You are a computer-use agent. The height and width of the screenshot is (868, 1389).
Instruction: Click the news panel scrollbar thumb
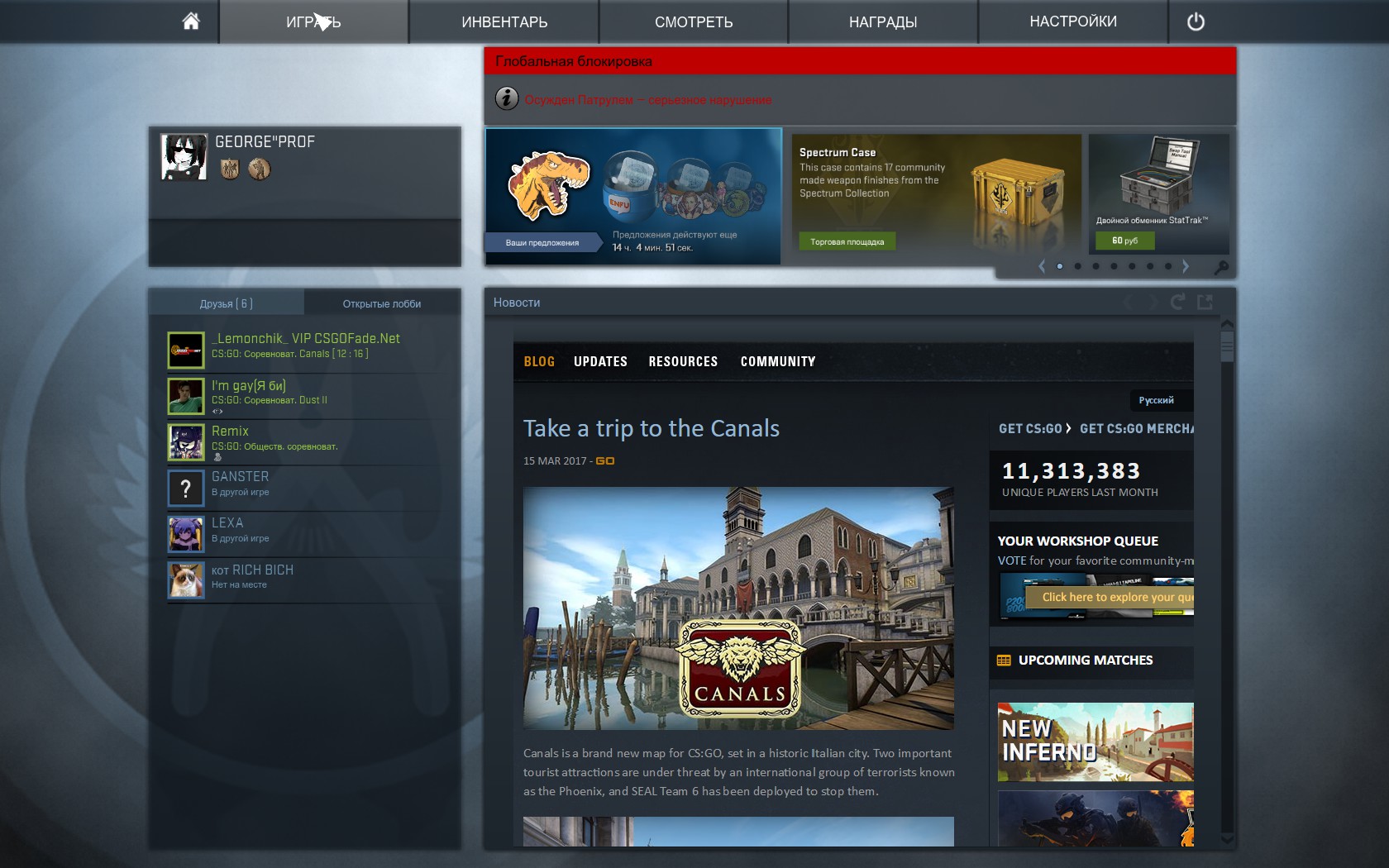point(1227,346)
